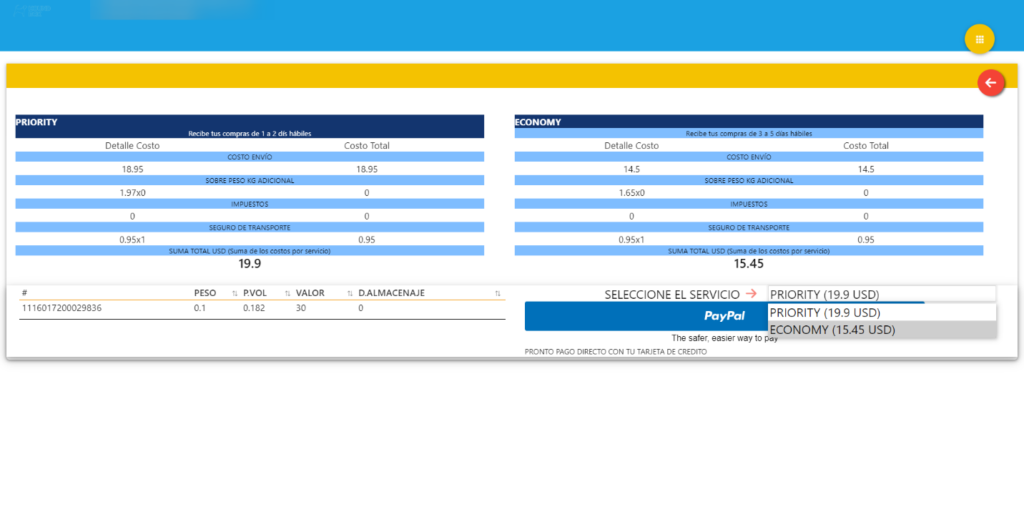Click sort arrows right after VALOR header

pyautogui.click(x=350, y=294)
